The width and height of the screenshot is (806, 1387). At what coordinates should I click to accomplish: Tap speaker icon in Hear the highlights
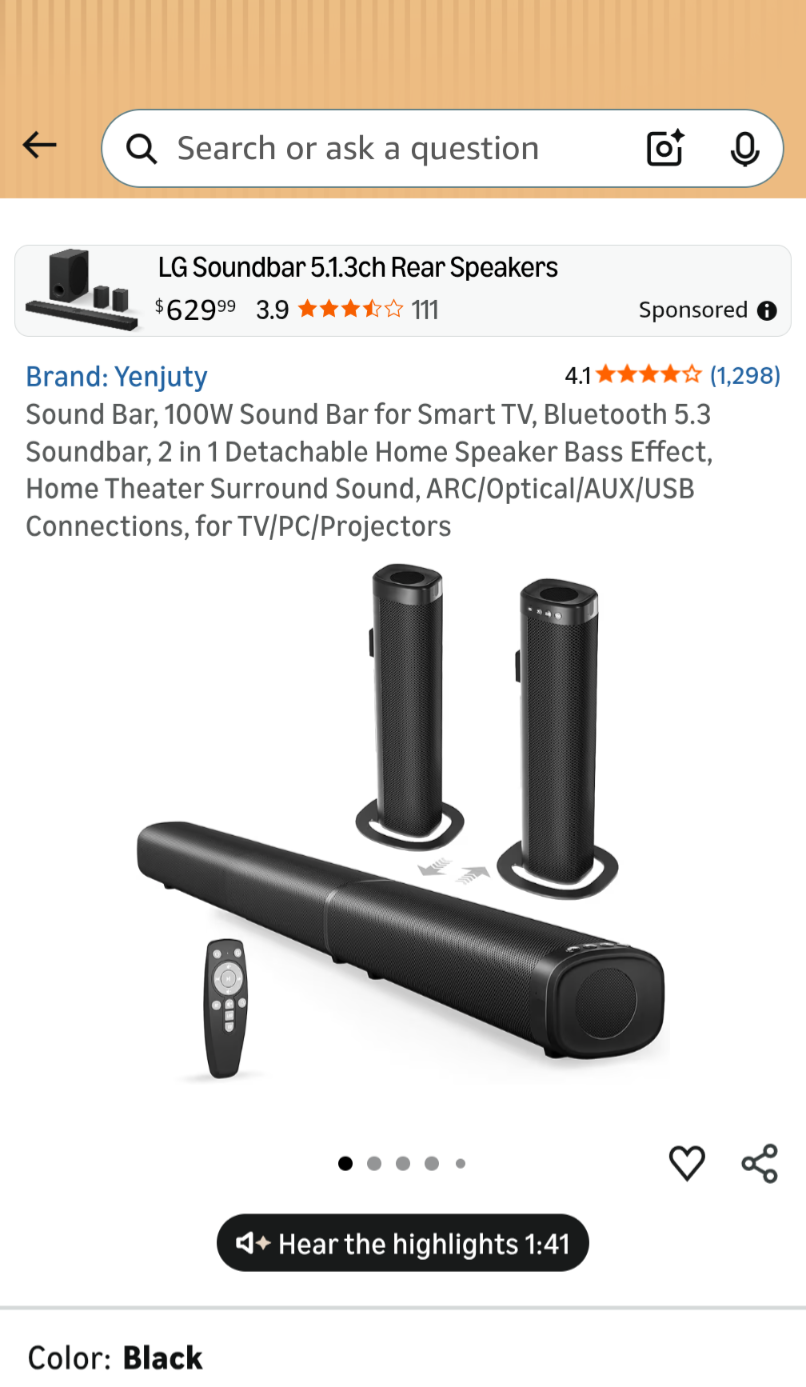pyautogui.click(x=253, y=1243)
